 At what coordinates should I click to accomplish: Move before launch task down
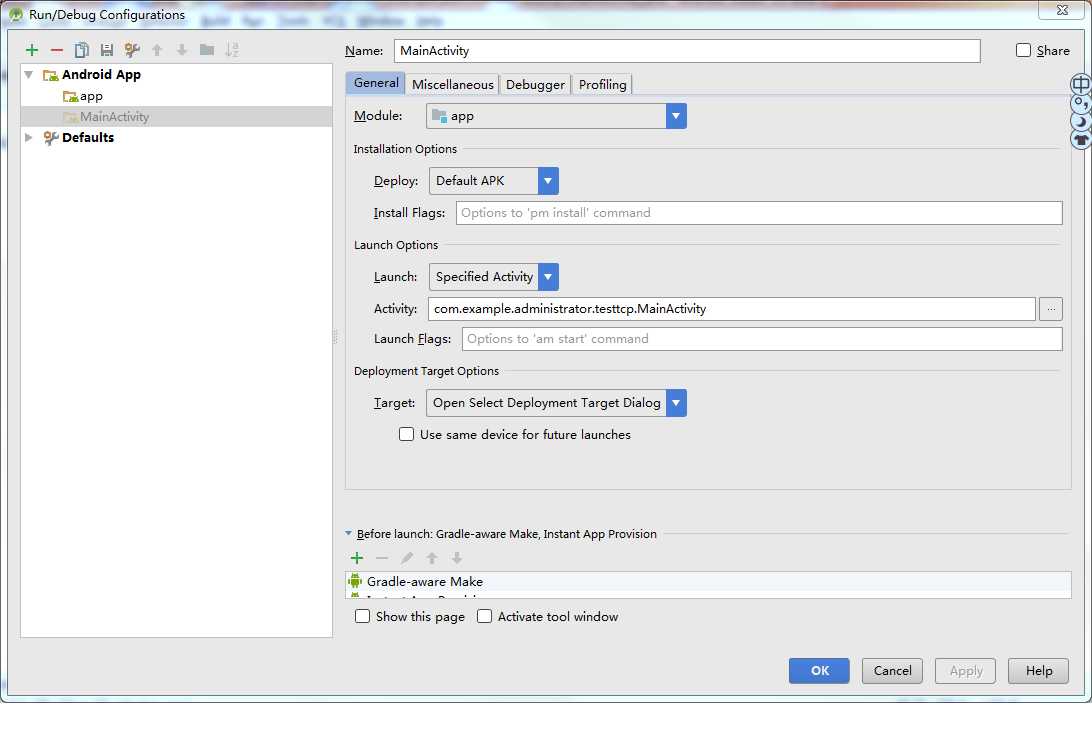457,558
